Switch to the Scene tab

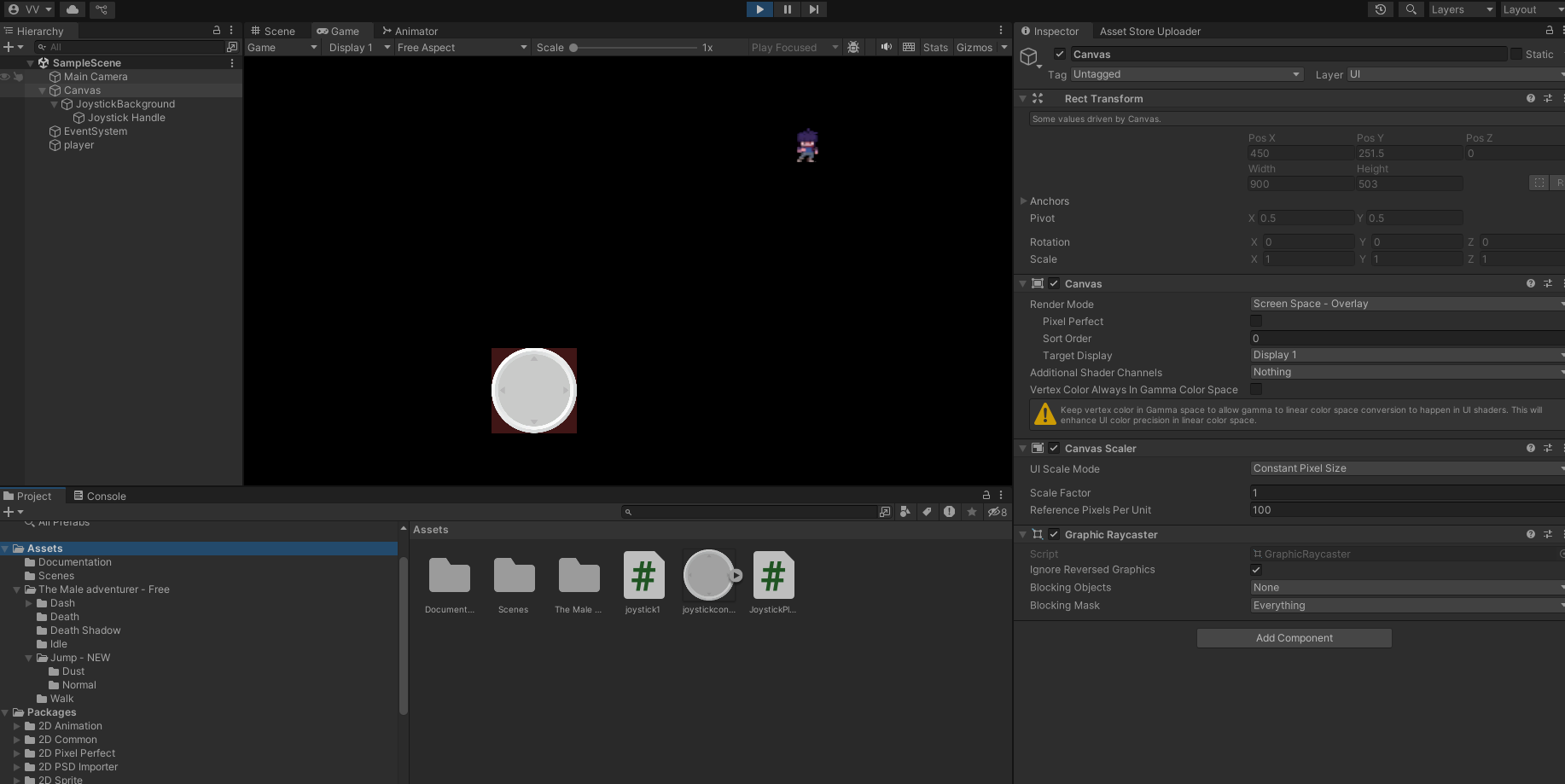[273, 31]
